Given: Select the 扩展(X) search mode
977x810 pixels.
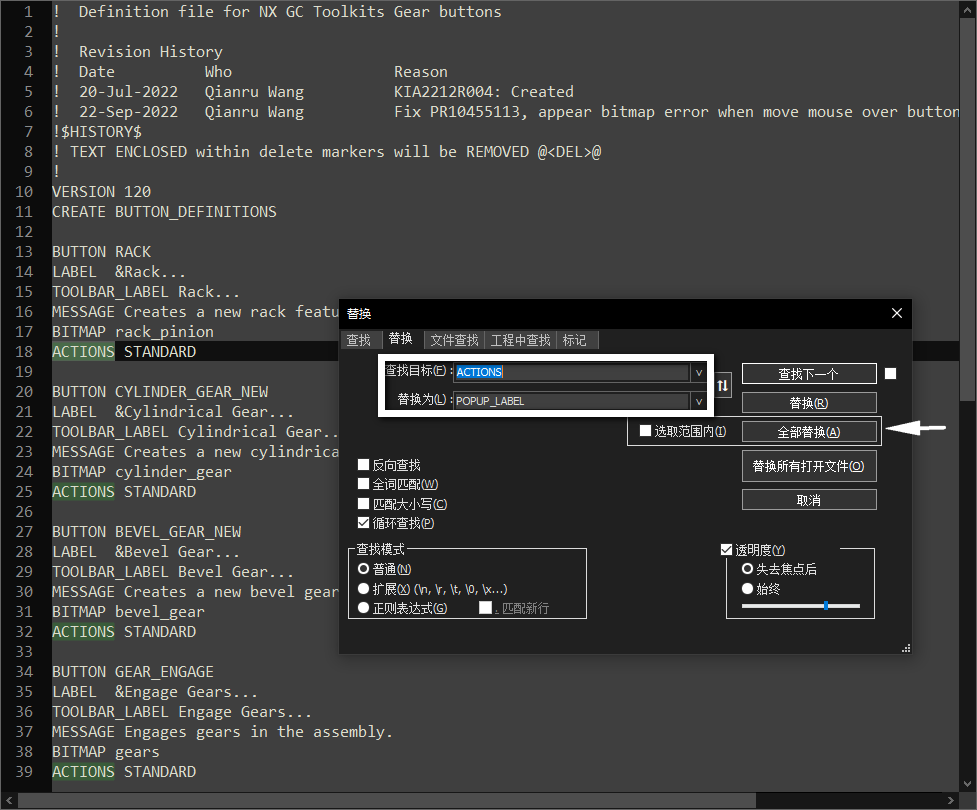Looking at the screenshot, I should 363,589.
